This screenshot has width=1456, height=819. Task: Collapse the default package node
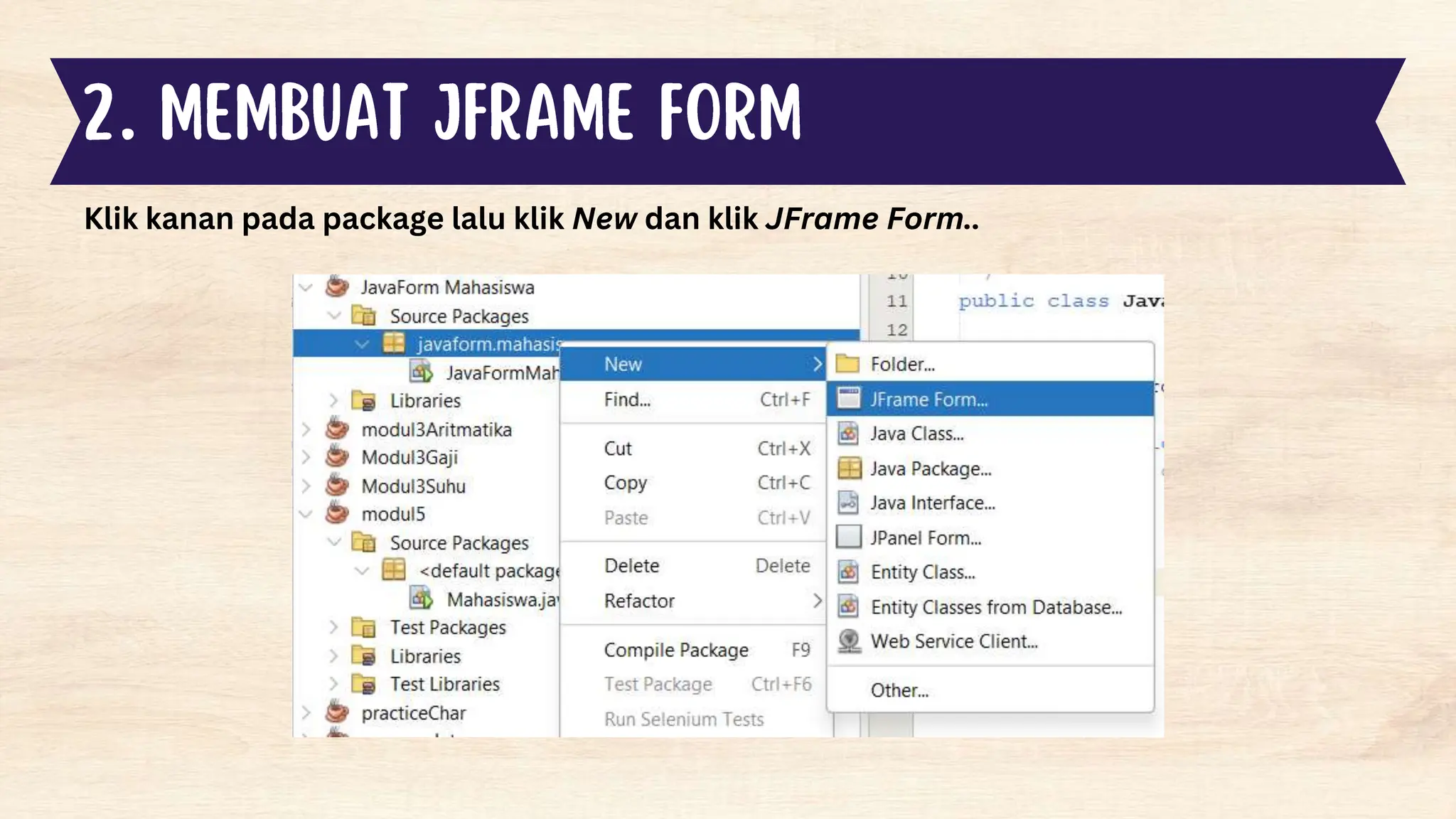click(362, 571)
